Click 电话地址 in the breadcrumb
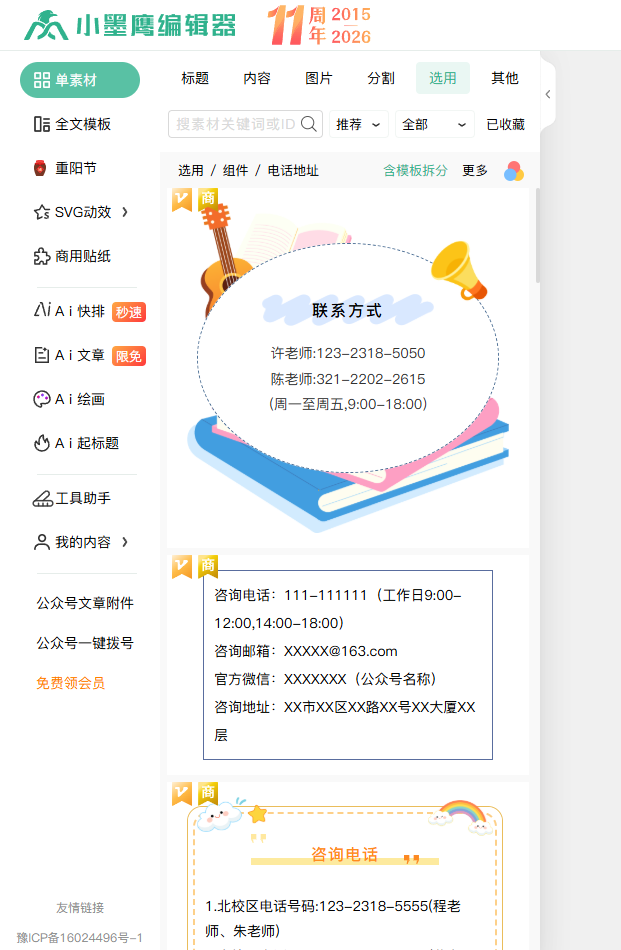Screen dimensions: 621x950 pos(293,170)
